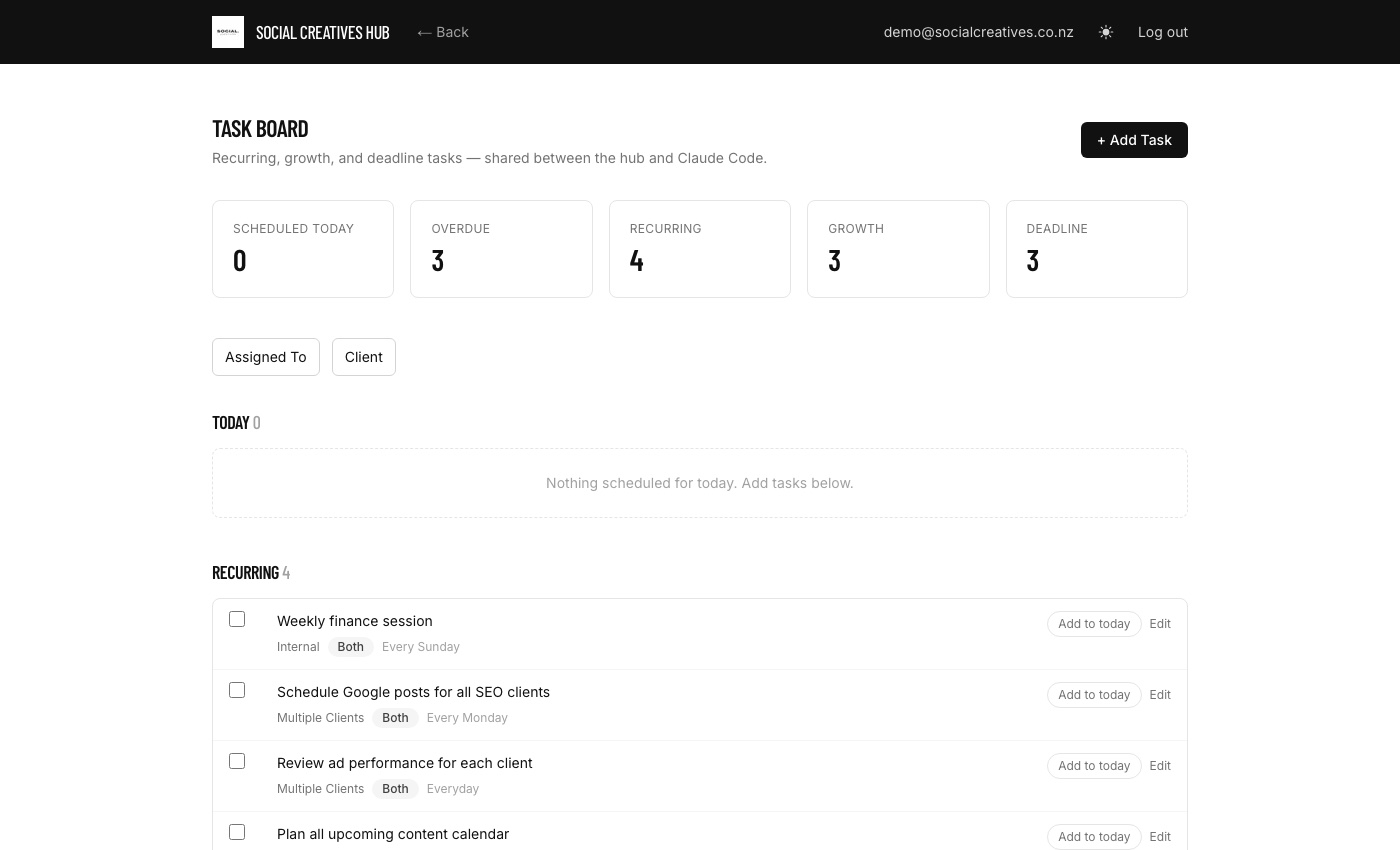Mark Review ad performance task as done
The image size is (1400, 850).
click(x=237, y=761)
